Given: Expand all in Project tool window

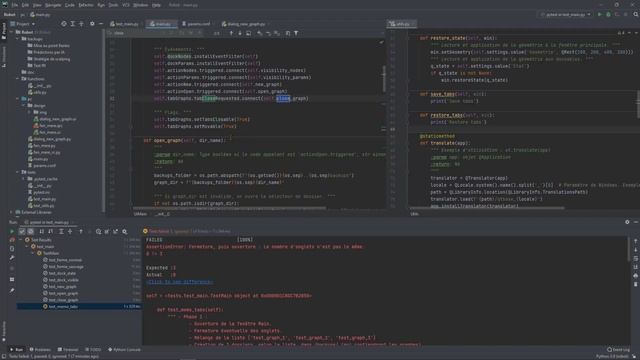Looking at the screenshot, I should [73, 24].
